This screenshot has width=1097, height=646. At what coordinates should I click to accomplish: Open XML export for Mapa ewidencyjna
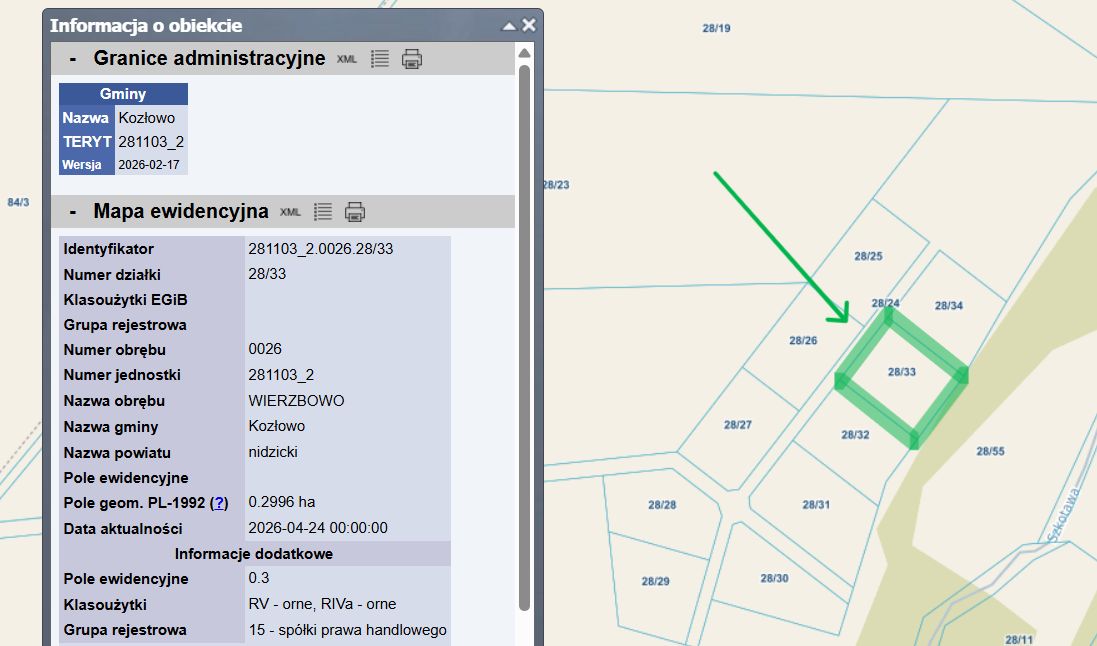click(292, 212)
